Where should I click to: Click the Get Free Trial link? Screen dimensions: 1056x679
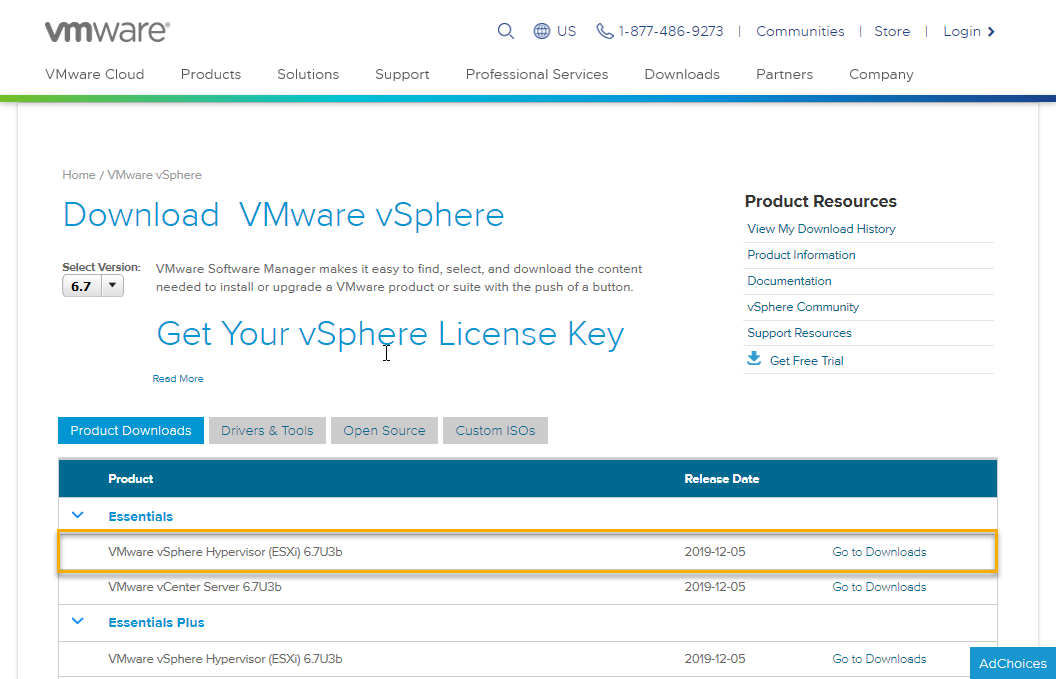coord(807,360)
